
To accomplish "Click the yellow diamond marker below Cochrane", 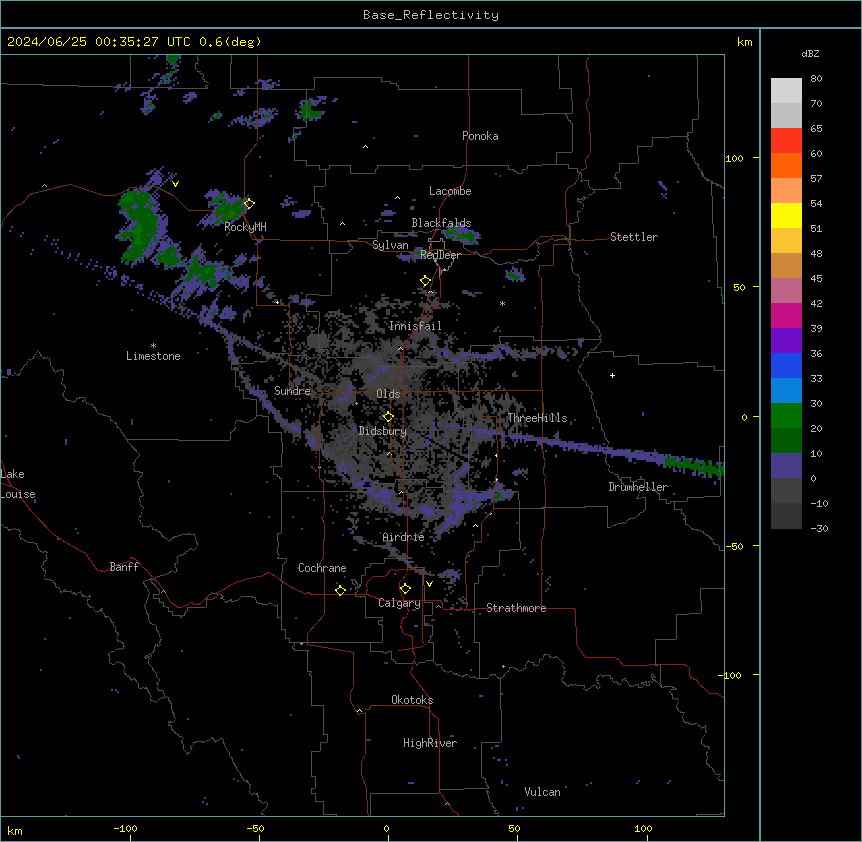I will [x=340, y=590].
